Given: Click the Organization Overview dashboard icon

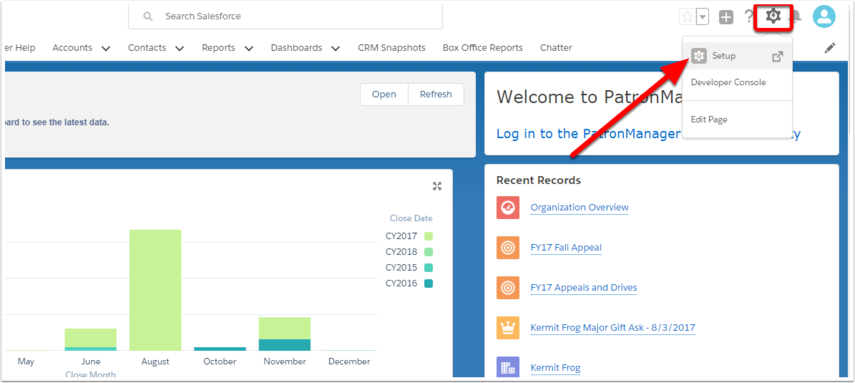Looking at the screenshot, I should click(x=508, y=208).
